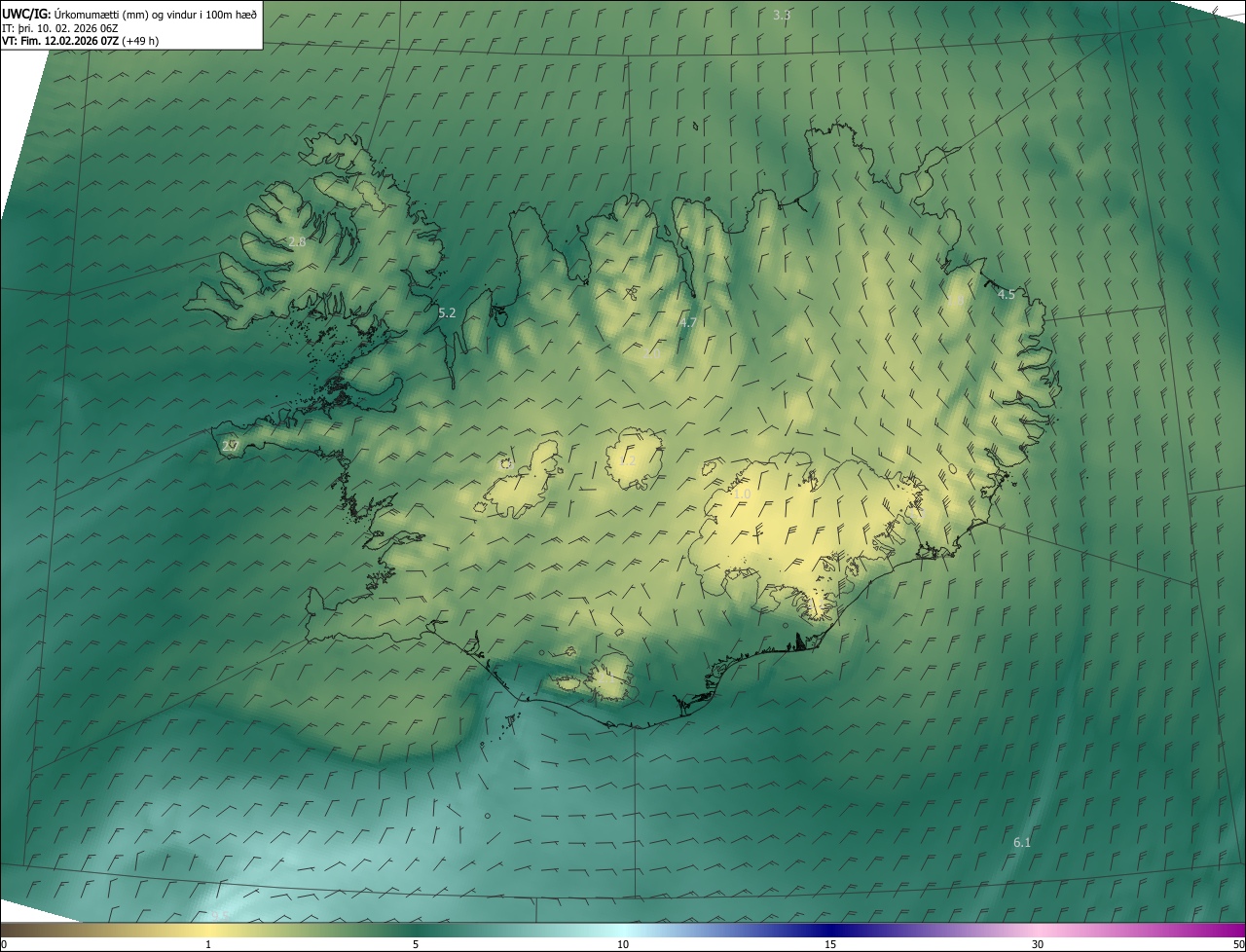This screenshot has width=1246, height=952.
Task: Pick the 4.7 value label in north Iceland
Action: click(688, 322)
